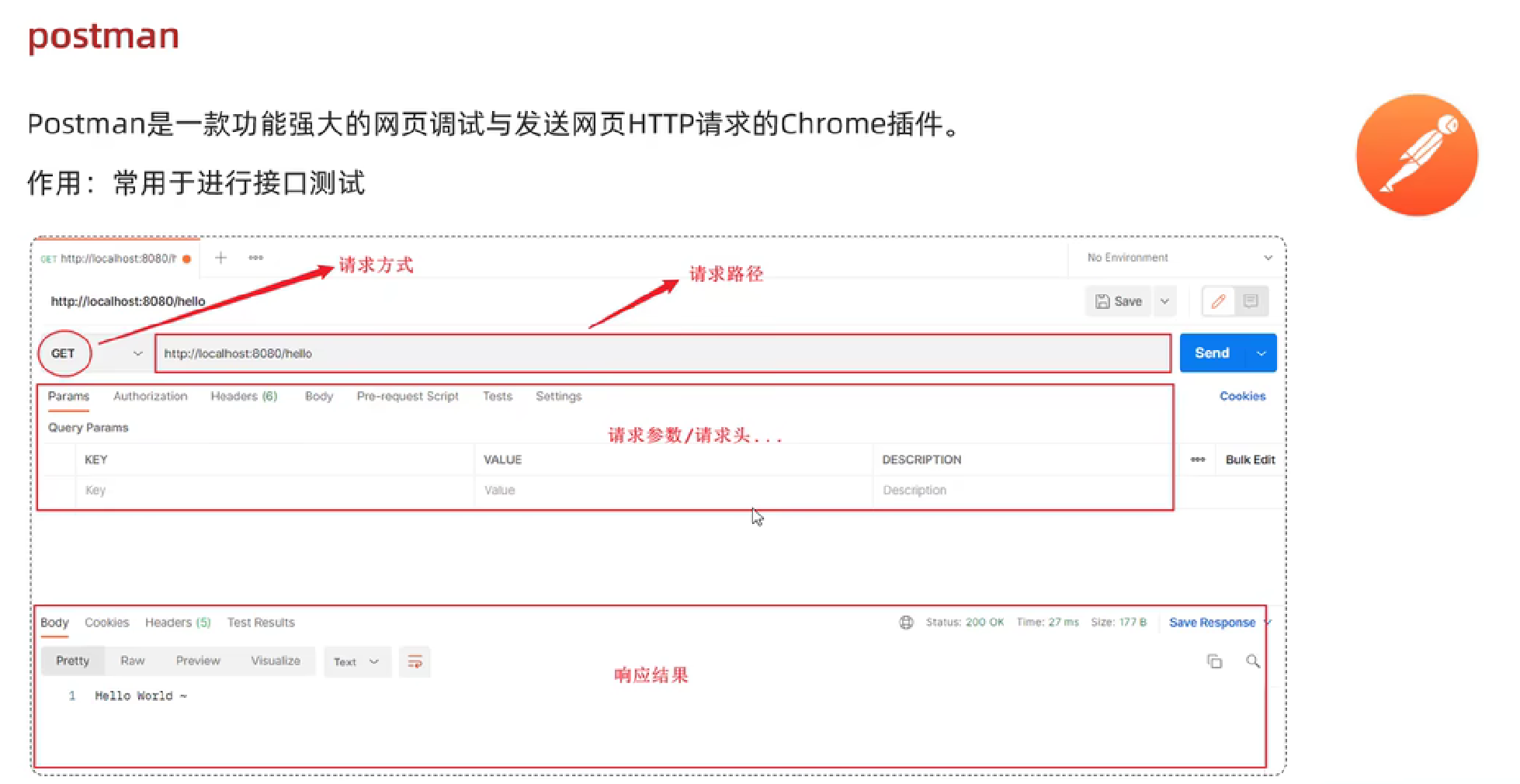The height and width of the screenshot is (784, 1520).
Task: Click the request title http://localhost:8080/hello
Action: pos(128,301)
